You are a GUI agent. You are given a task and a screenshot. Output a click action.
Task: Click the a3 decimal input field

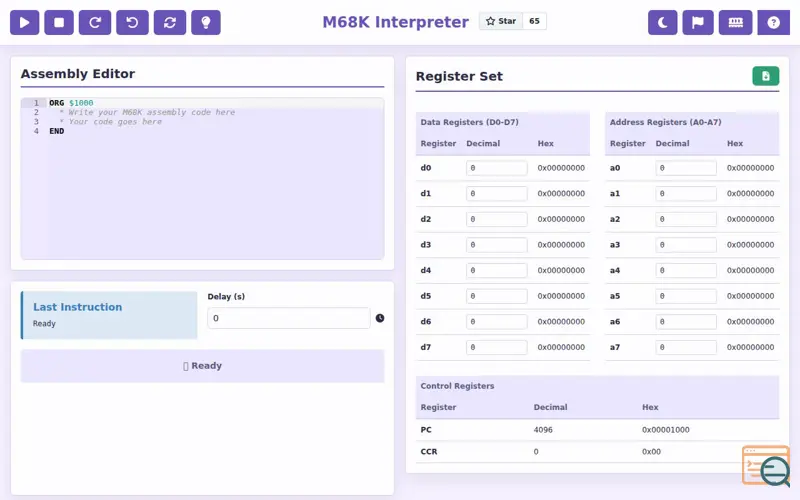click(x=686, y=245)
